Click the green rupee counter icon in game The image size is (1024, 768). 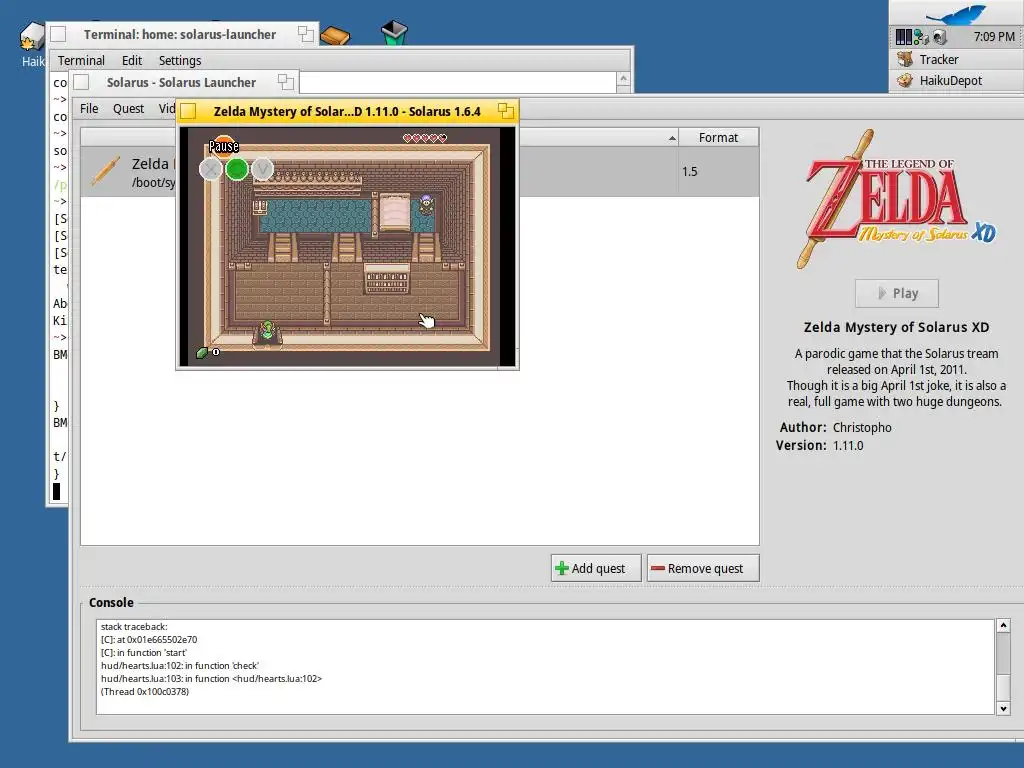(x=202, y=353)
